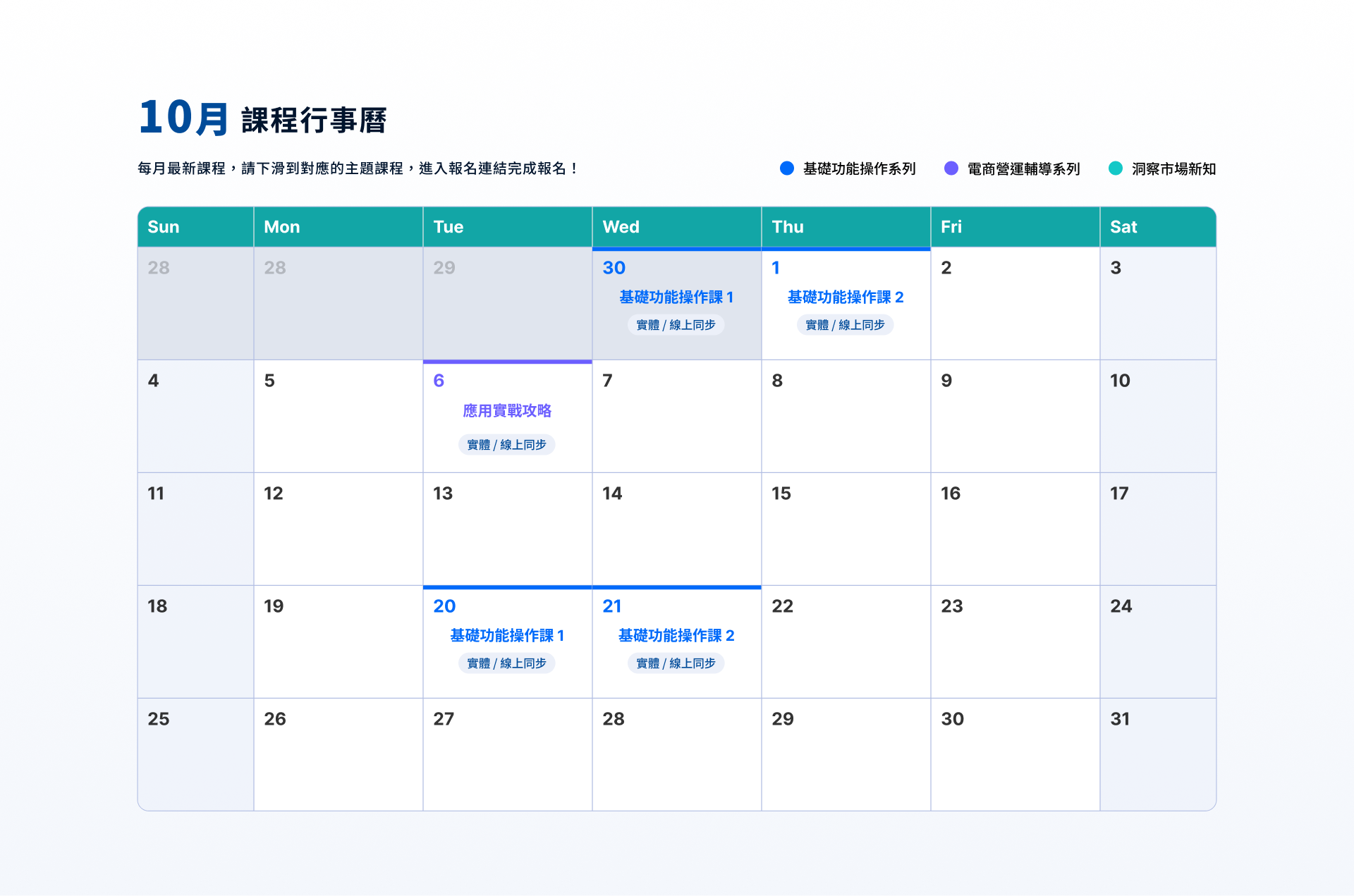Click the teal 洞察市場新知 legend dot

pos(1116,168)
